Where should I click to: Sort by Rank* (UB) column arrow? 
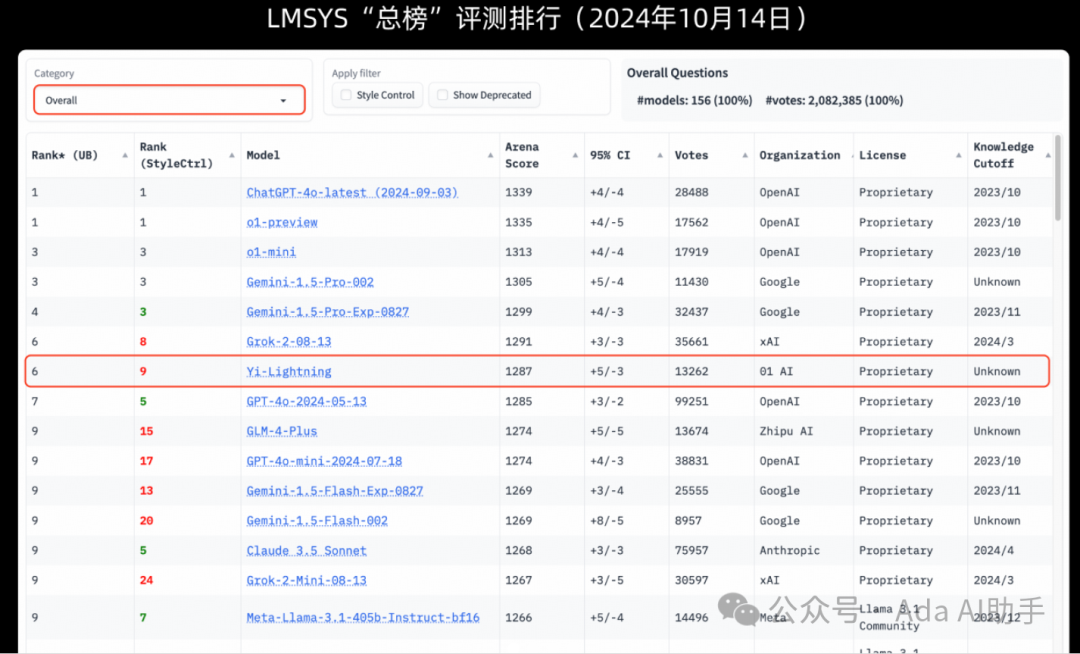(x=125, y=156)
